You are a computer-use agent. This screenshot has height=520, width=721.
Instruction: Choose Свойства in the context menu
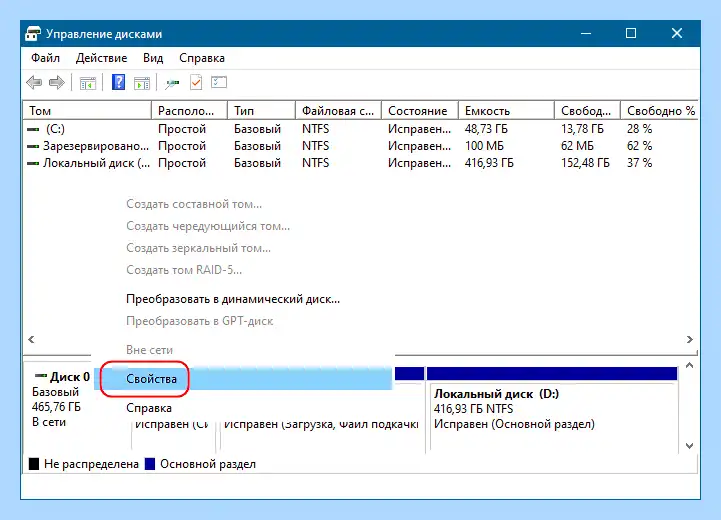(x=243, y=379)
